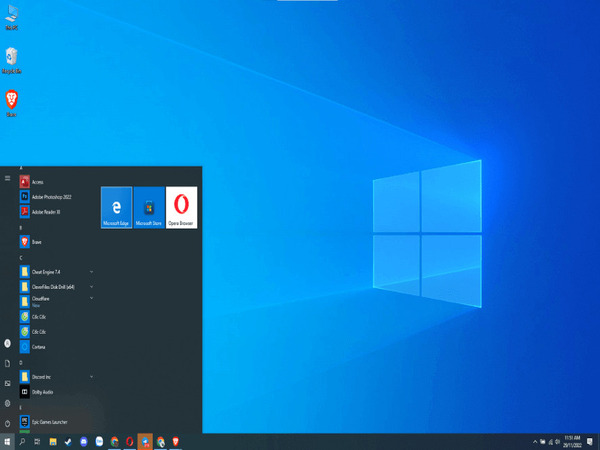Click the Start button in the taskbar
The height and width of the screenshot is (450, 600).
coord(7,441)
